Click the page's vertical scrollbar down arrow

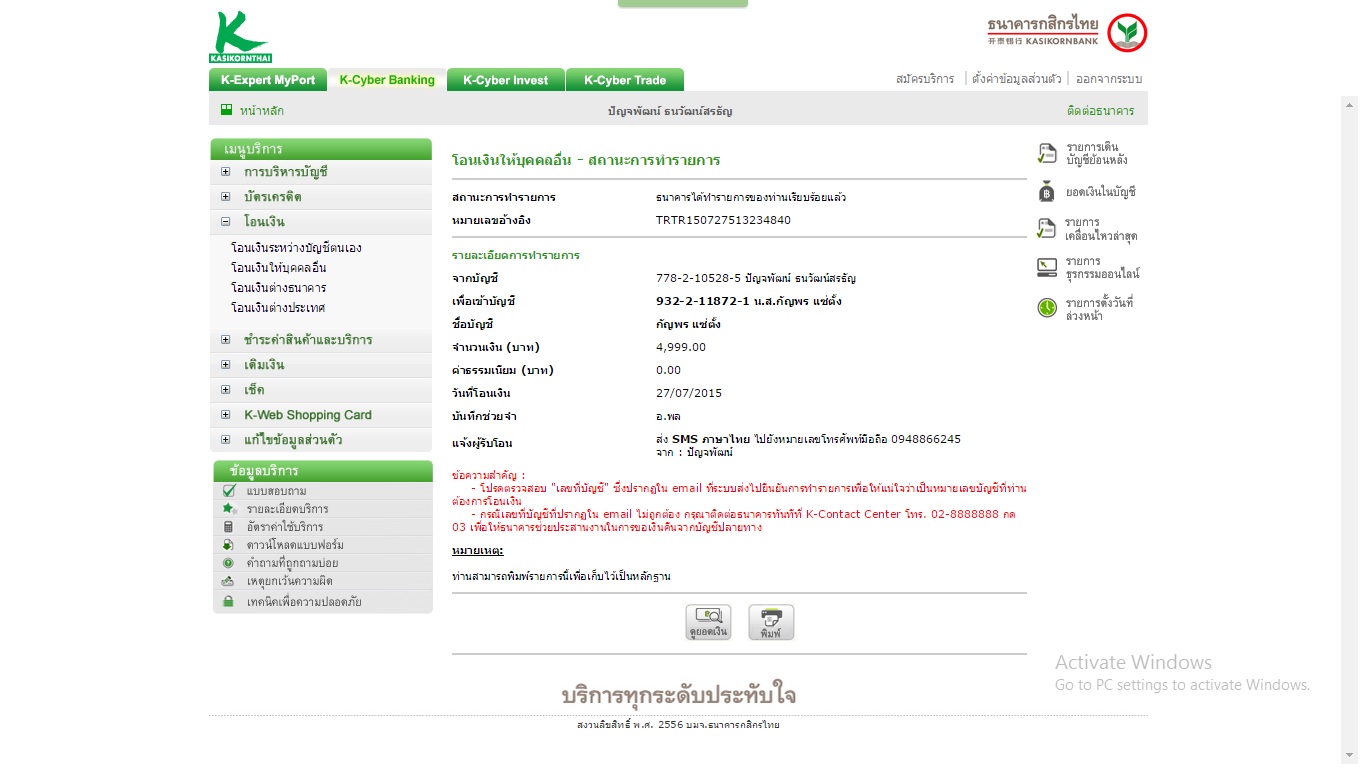point(1349,755)
